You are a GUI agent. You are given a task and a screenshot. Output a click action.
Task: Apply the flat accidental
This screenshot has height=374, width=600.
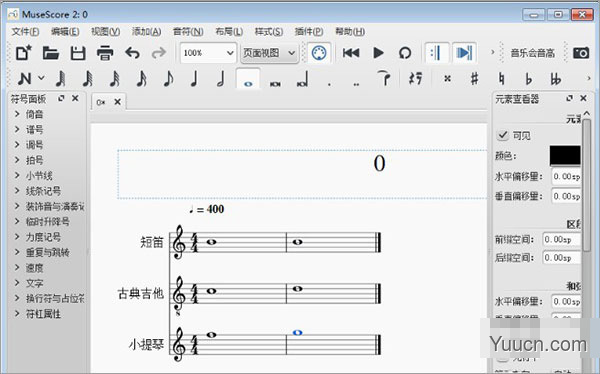528,79
